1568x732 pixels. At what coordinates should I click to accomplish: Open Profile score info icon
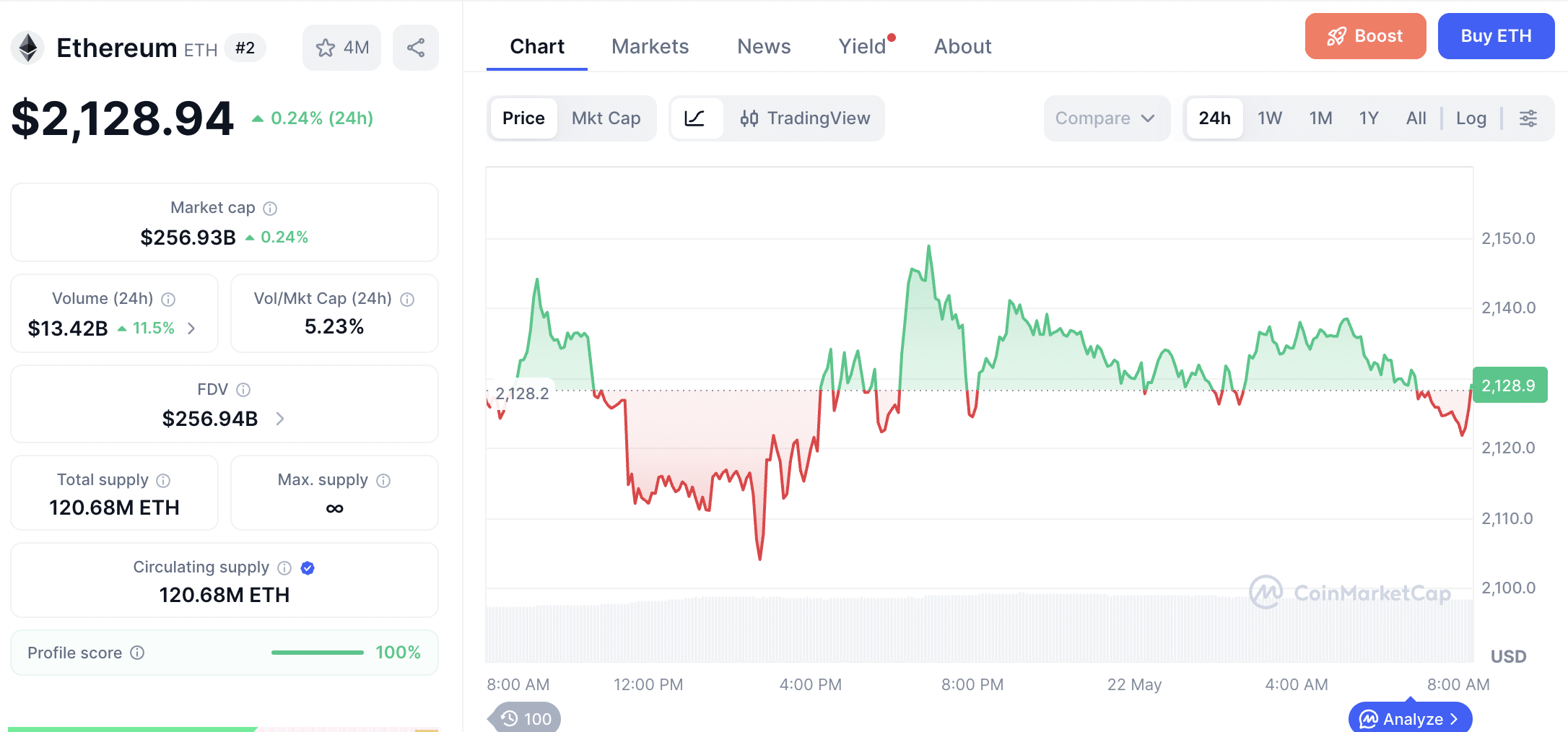click(137, 653)
